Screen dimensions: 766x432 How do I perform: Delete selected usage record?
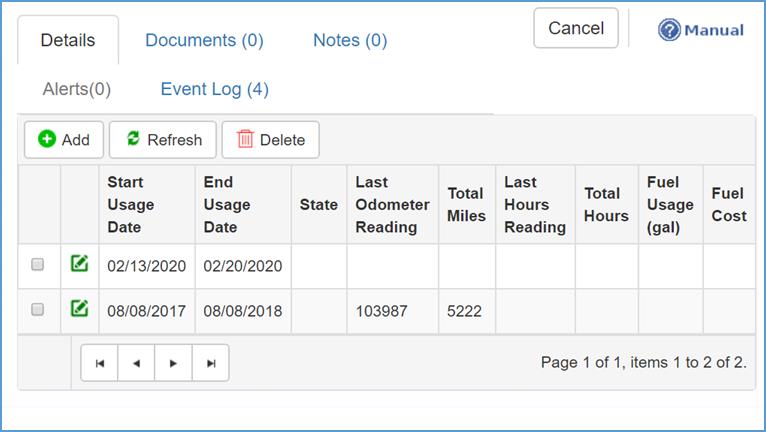[x=270, y=140]
